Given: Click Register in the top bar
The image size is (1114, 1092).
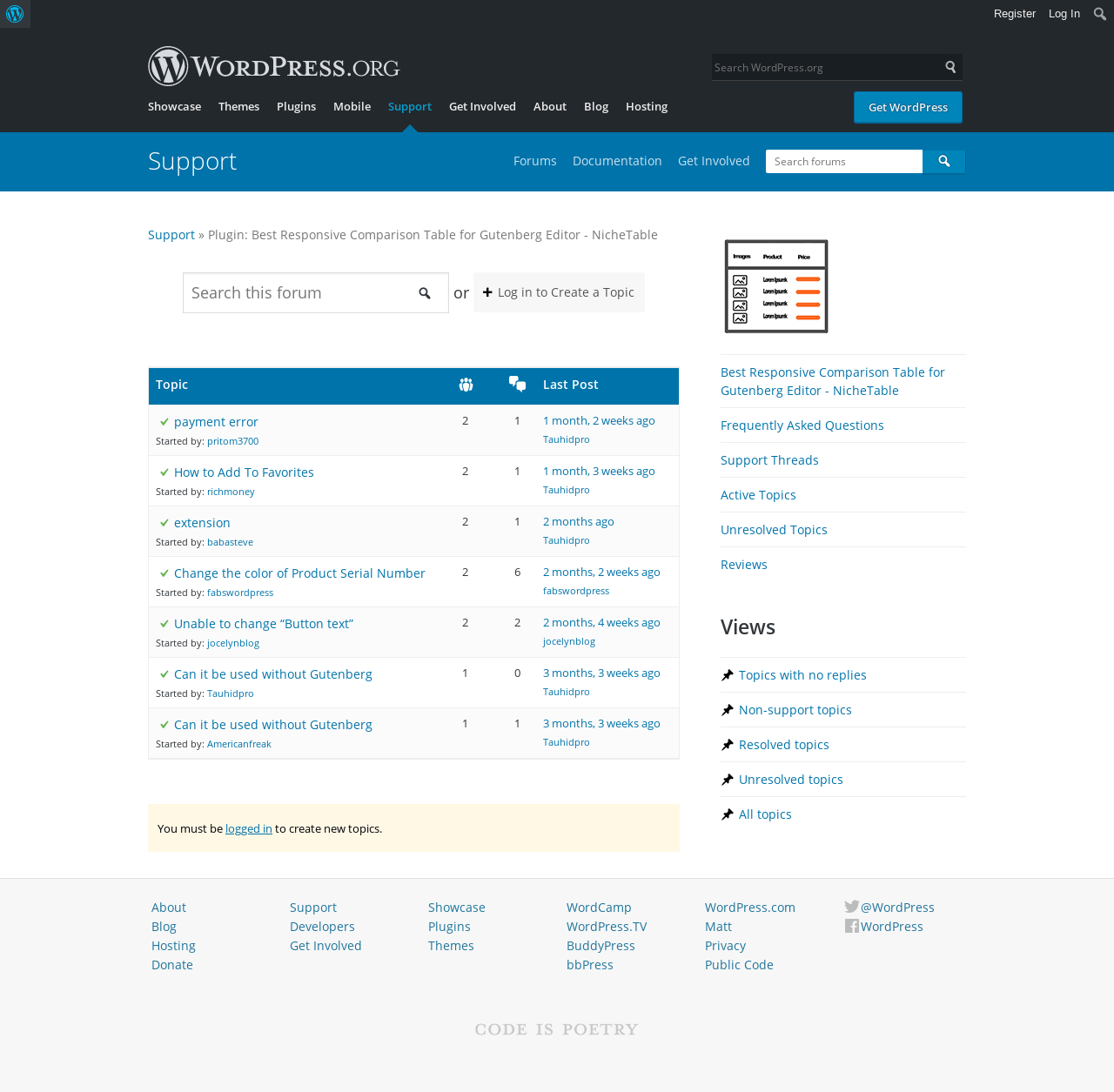Looking at the screenshot, I should click(x=1015, y=14).
